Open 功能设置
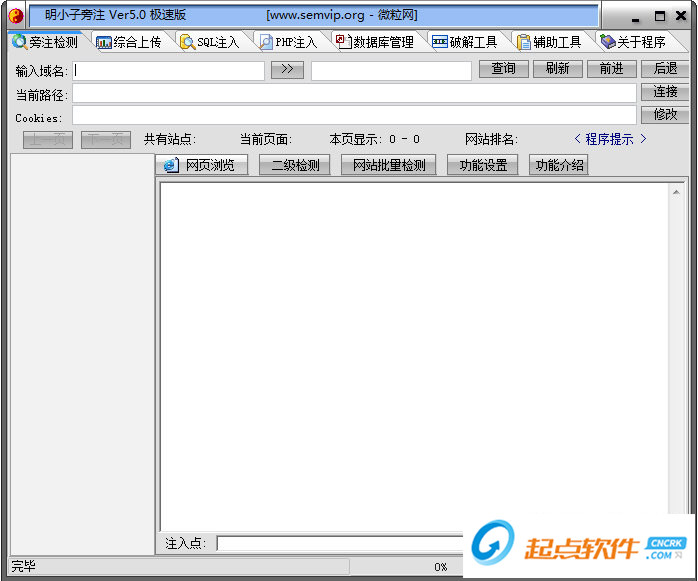Image resolution: width=698 pixels, height=581 pixels. click(x=483, y=165)
